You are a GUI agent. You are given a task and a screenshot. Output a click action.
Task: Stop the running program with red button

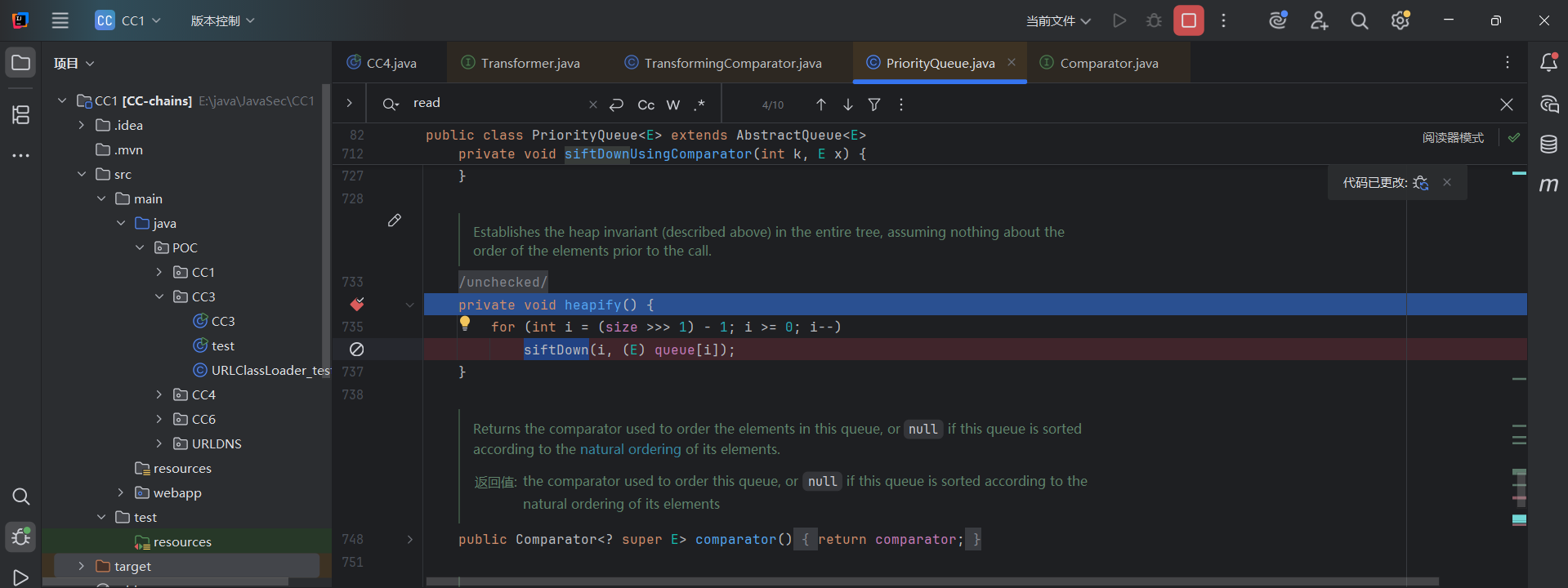(x=1188, y=20)
